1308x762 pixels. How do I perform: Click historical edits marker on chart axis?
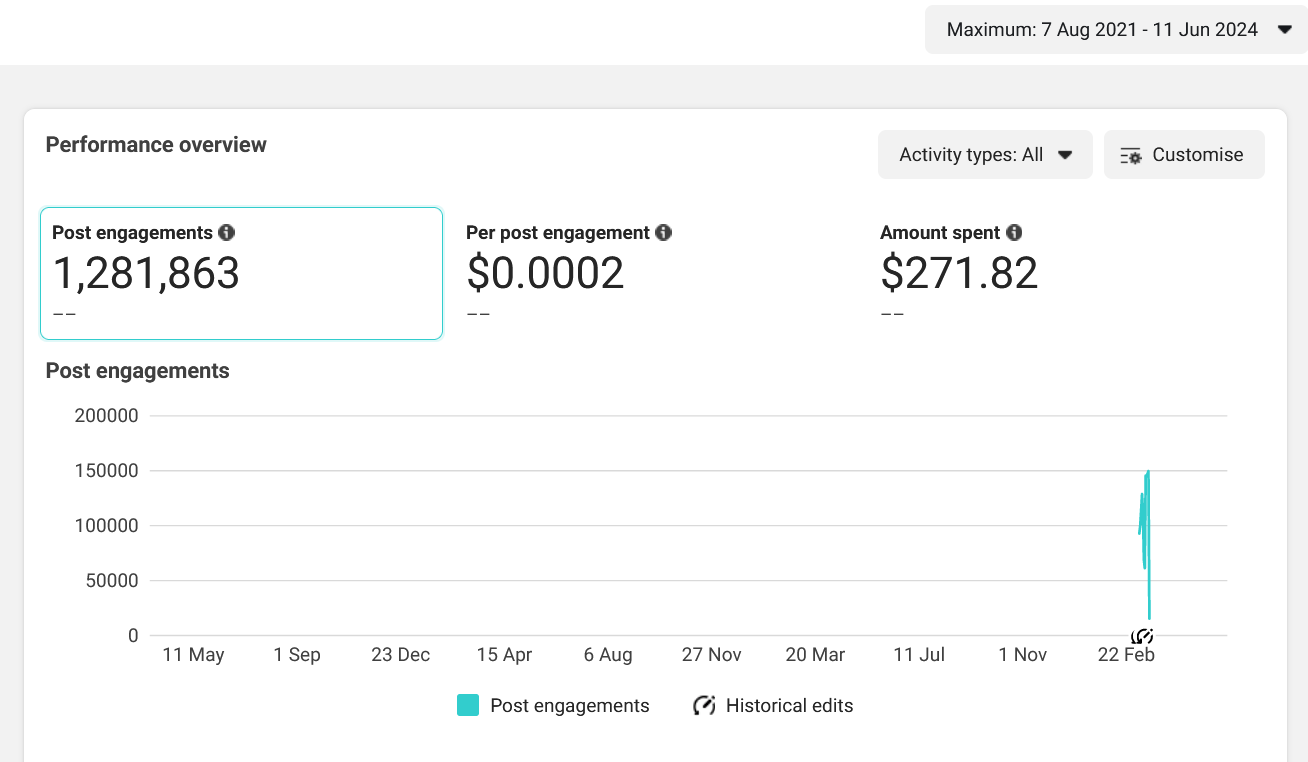(1143, 636)
